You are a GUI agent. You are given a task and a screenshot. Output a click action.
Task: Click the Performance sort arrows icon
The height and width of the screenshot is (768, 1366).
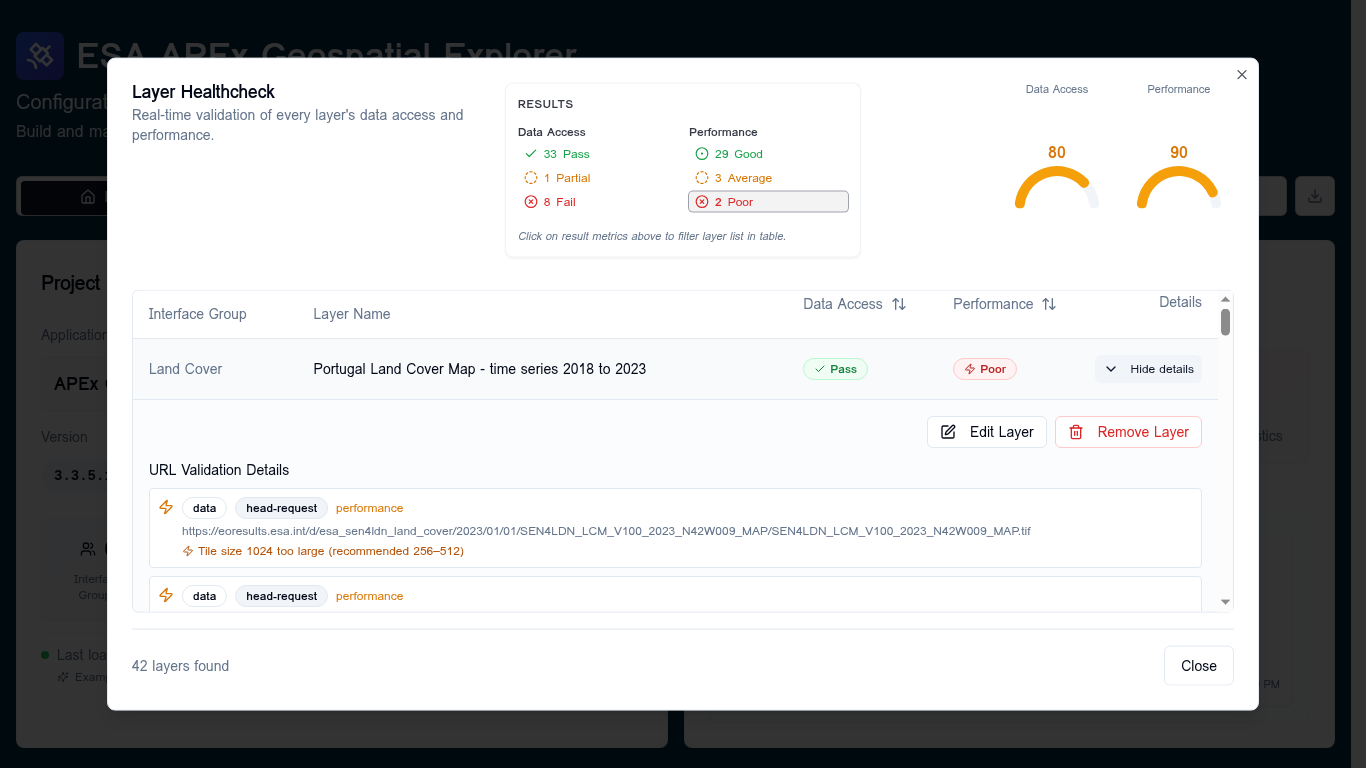1049,304
